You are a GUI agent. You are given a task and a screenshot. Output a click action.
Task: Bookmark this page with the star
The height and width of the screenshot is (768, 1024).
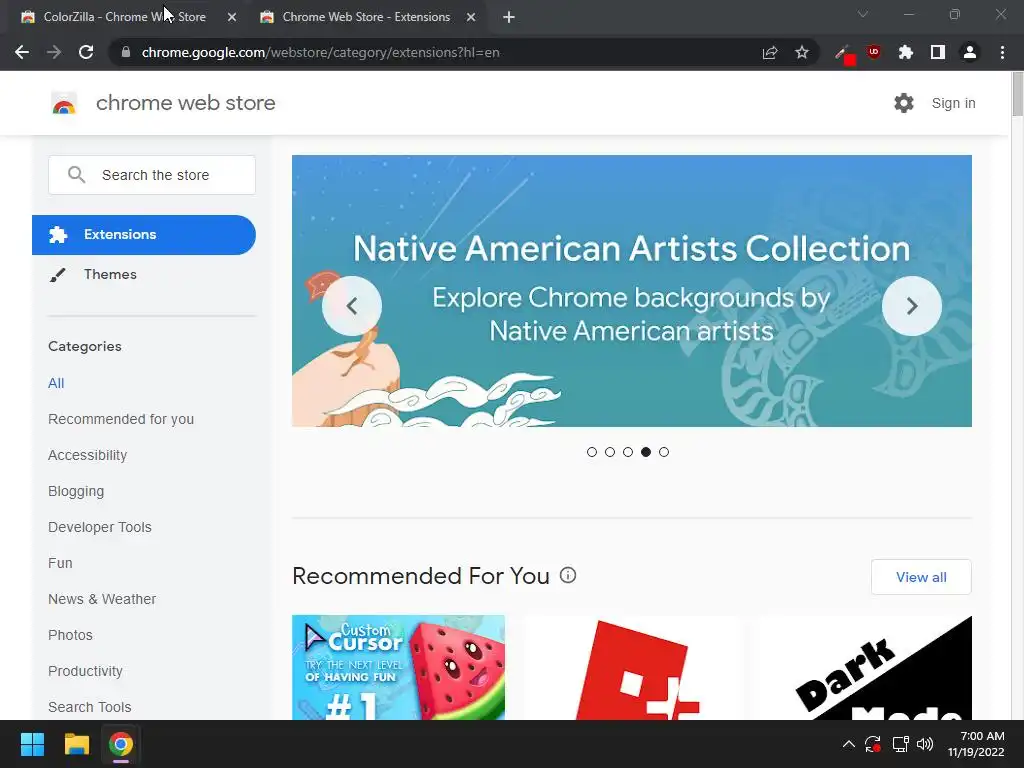[802, 52]
